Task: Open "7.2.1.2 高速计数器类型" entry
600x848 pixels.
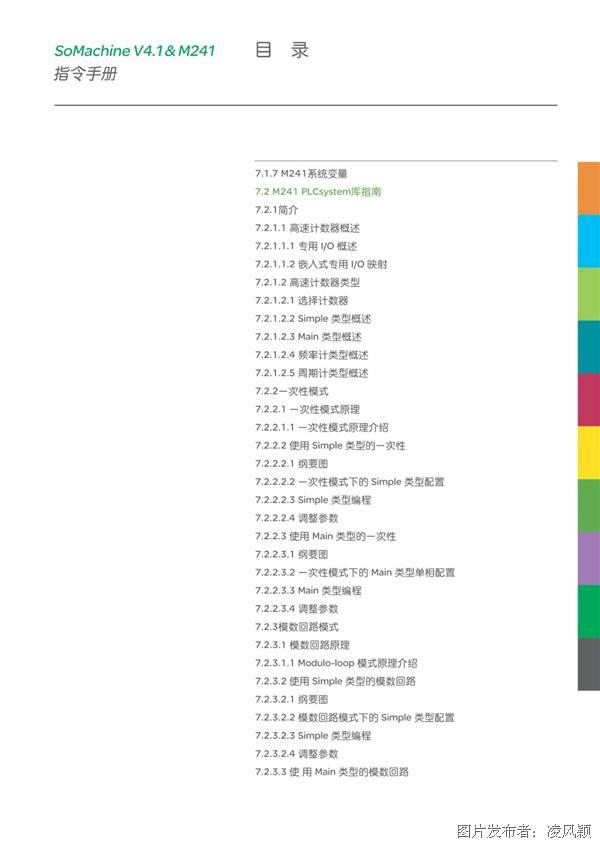Action: (x=307, y=282)
